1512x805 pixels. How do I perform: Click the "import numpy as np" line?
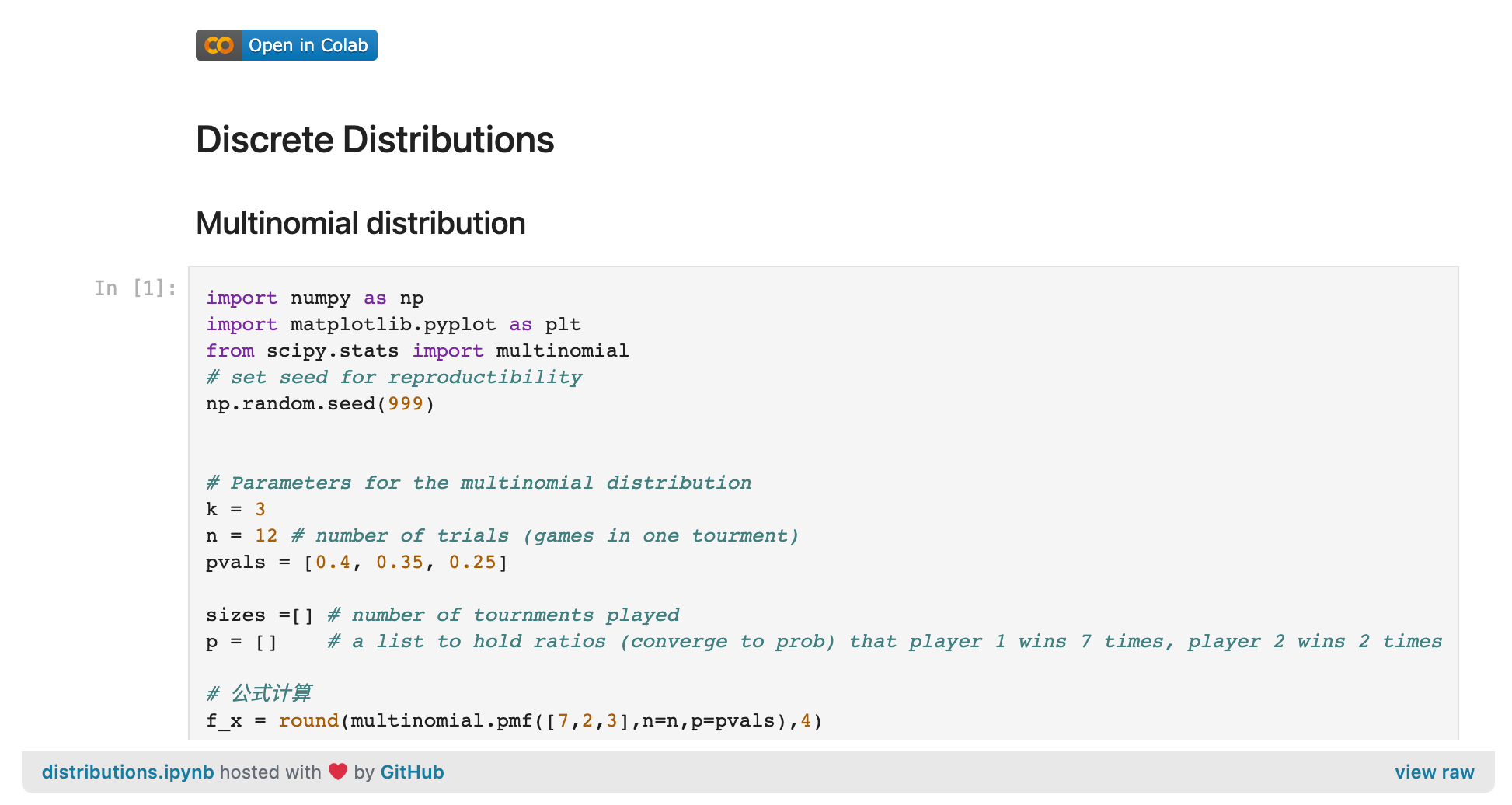[315, 298]
